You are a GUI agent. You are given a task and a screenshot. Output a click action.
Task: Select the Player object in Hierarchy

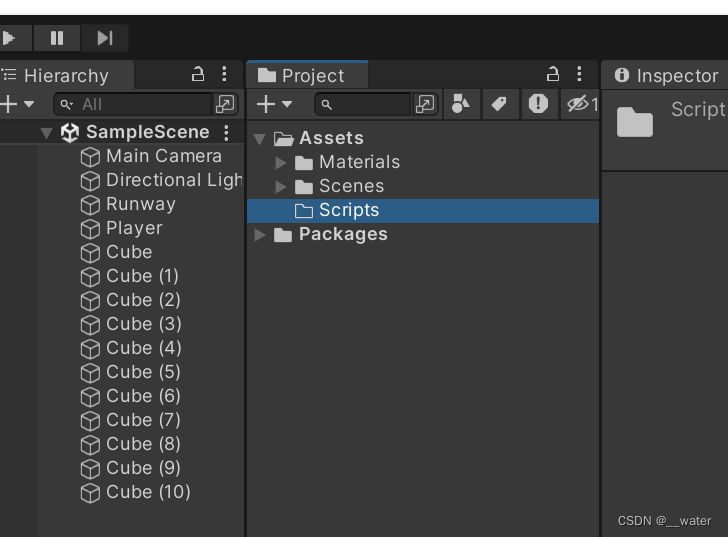click(x=133, y=228)
